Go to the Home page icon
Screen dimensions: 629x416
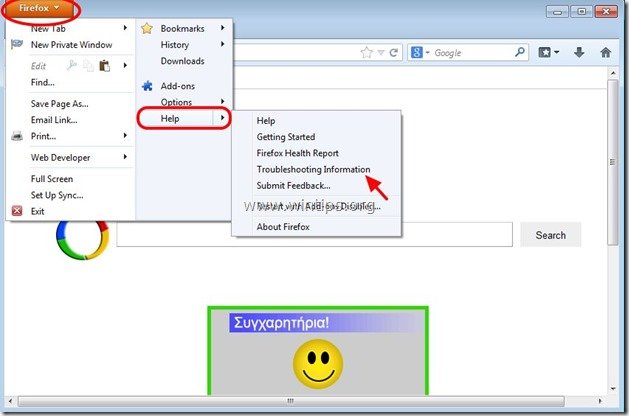click(606, 52)
